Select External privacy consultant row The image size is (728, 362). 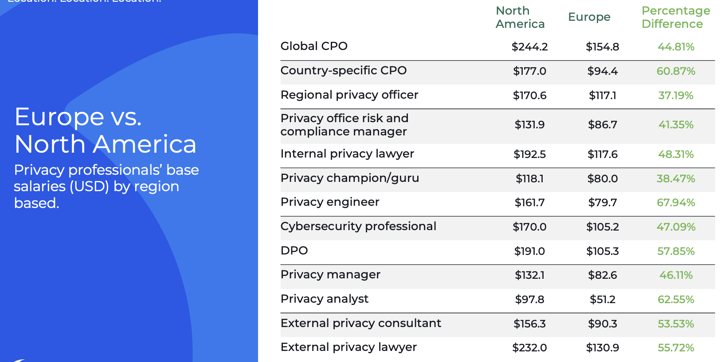497,323
